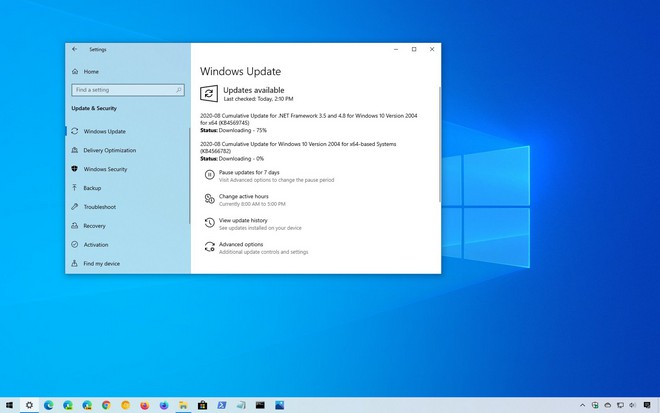Screen dimensions: 660x413
Task: Open the Windows Start menu
Action: (x=8, y=405)
